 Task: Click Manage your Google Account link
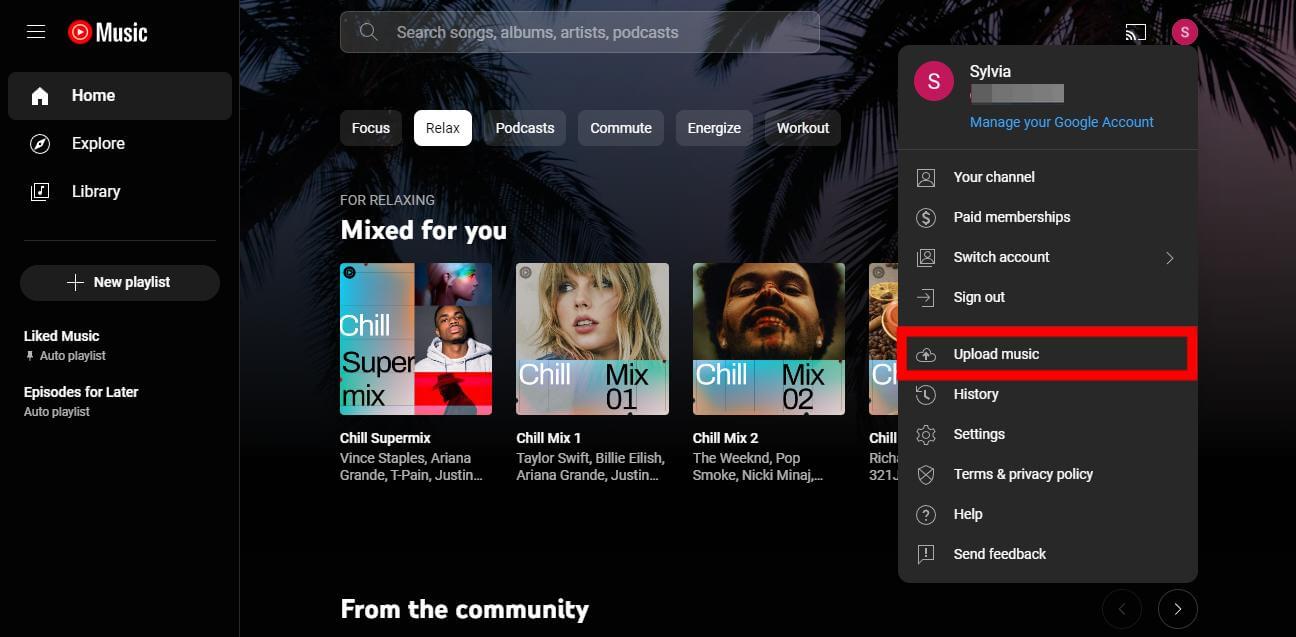pos(1062,122)
